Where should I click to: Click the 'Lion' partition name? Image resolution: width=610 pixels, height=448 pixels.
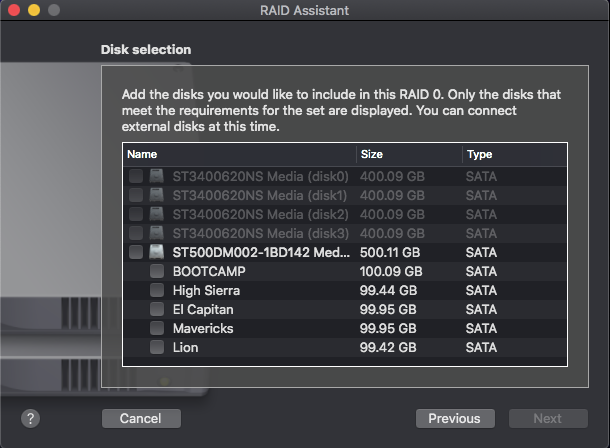186,348
